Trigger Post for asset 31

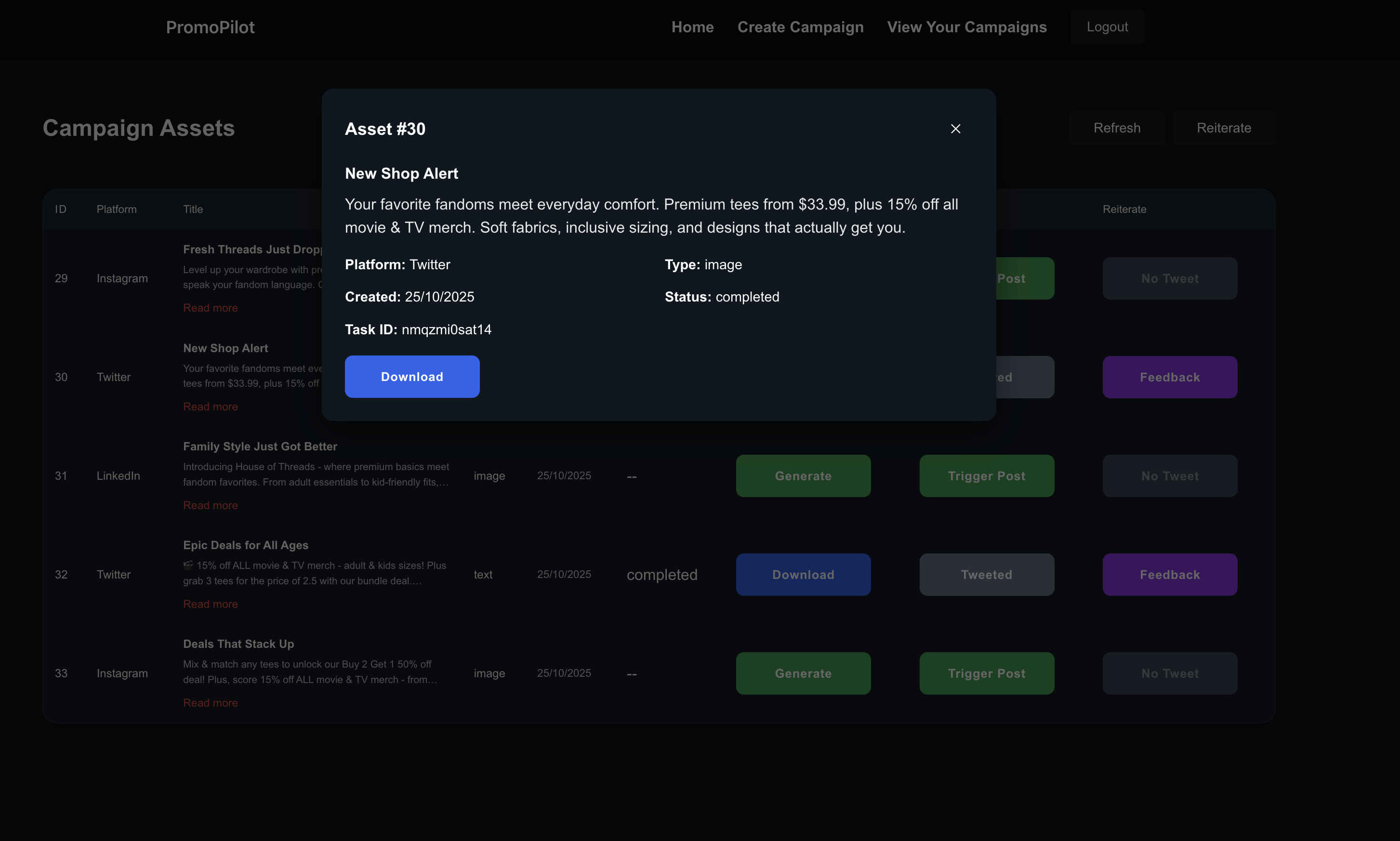986,476
